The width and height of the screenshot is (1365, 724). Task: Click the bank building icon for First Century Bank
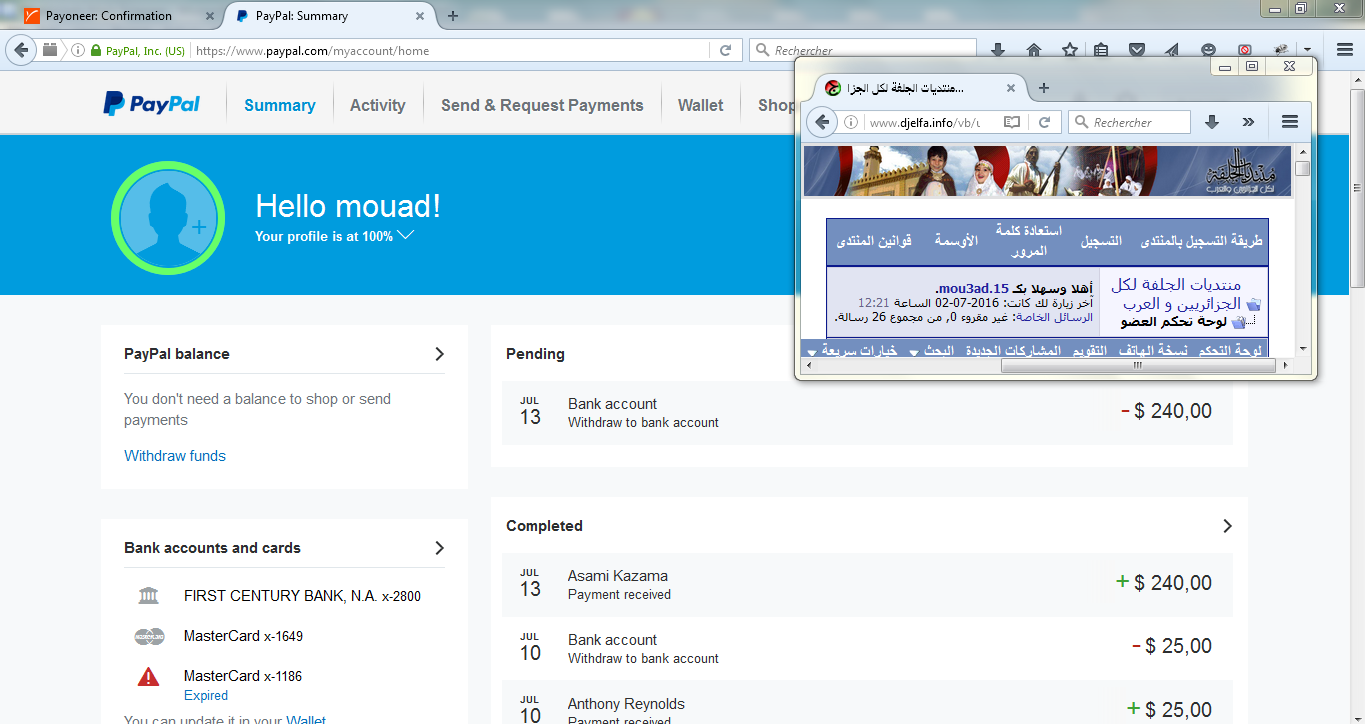click(x=149, y=596)
